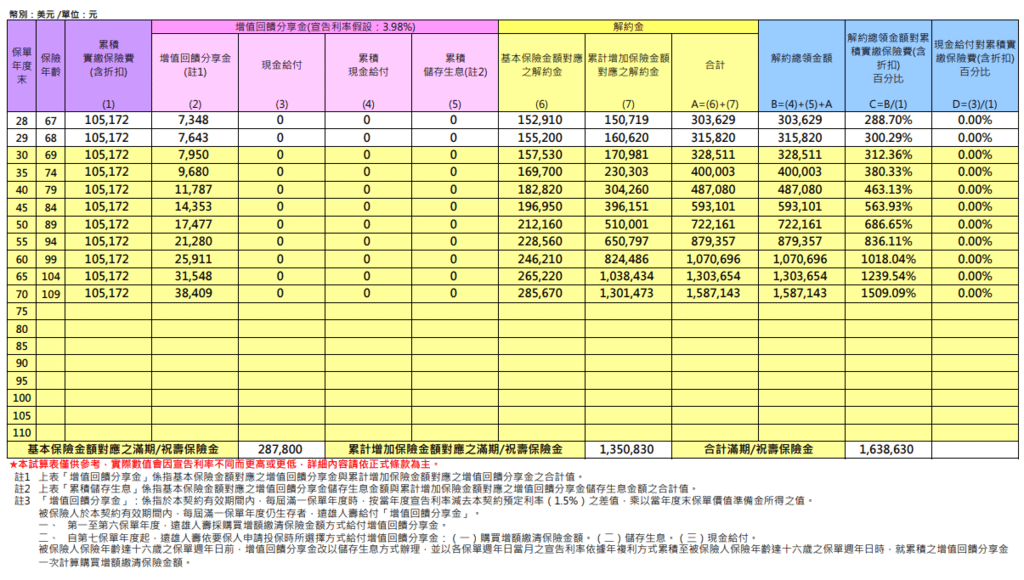Select the value 196,950

point(540,207)
